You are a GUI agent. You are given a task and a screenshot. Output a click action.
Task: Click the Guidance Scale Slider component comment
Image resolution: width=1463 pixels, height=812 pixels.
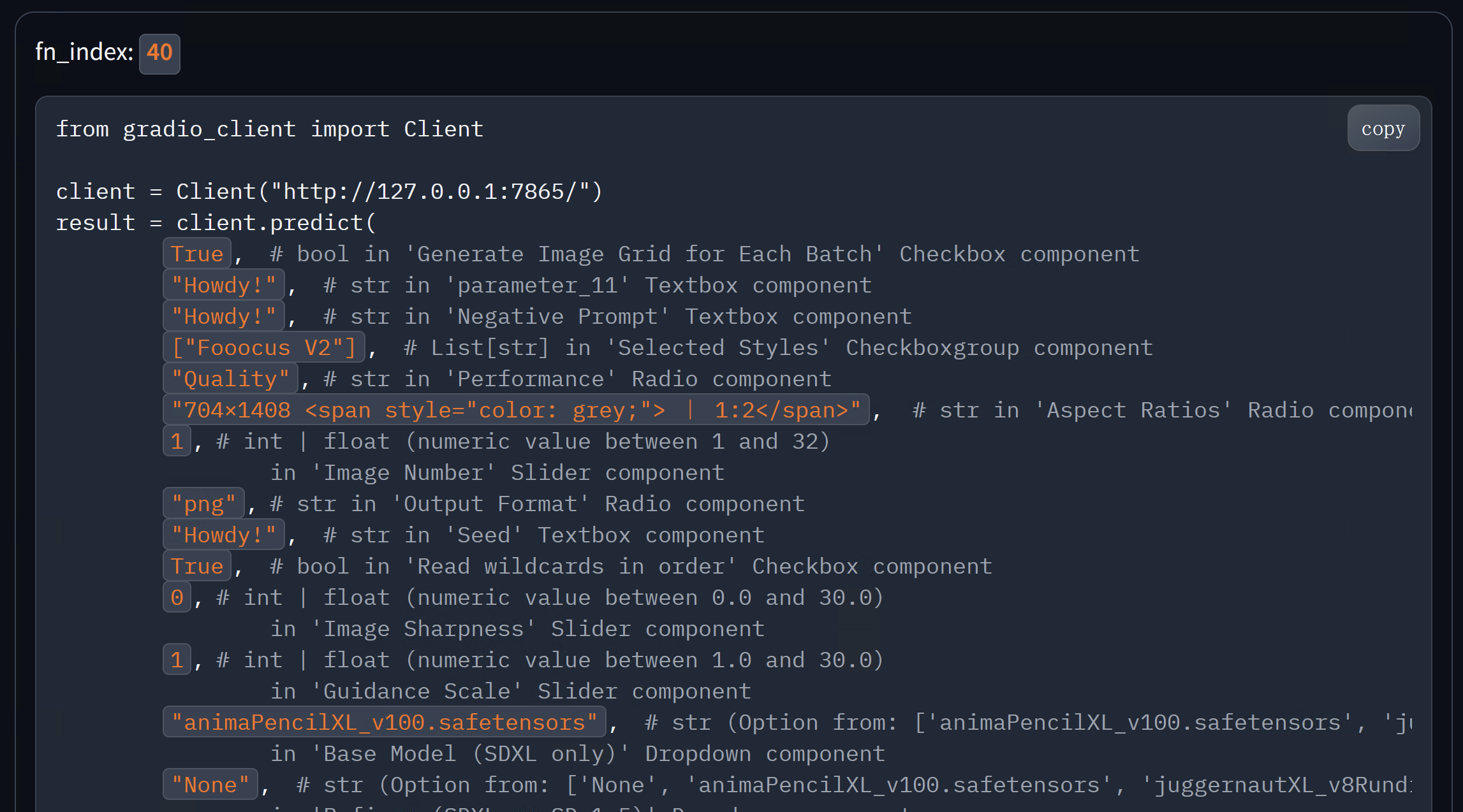pyautogui.click(x=510, y=692)
